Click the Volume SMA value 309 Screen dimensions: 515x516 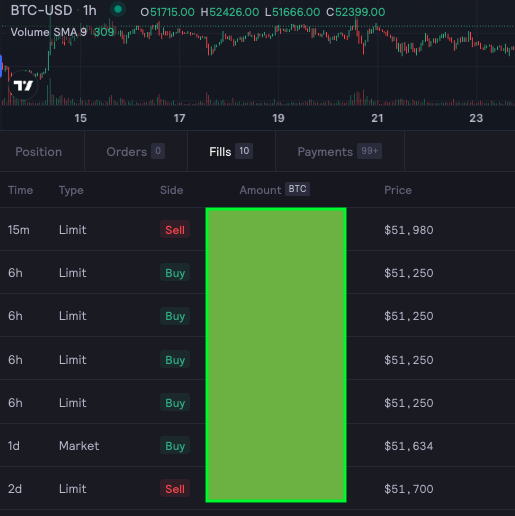point(104,32)
